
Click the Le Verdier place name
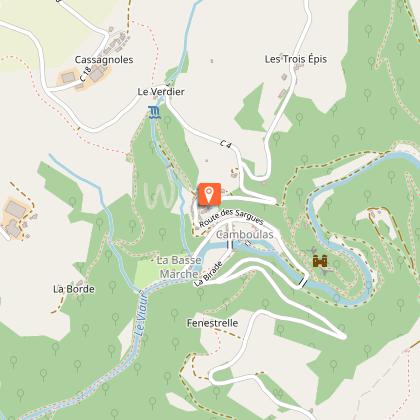click(x=161, y=92)
